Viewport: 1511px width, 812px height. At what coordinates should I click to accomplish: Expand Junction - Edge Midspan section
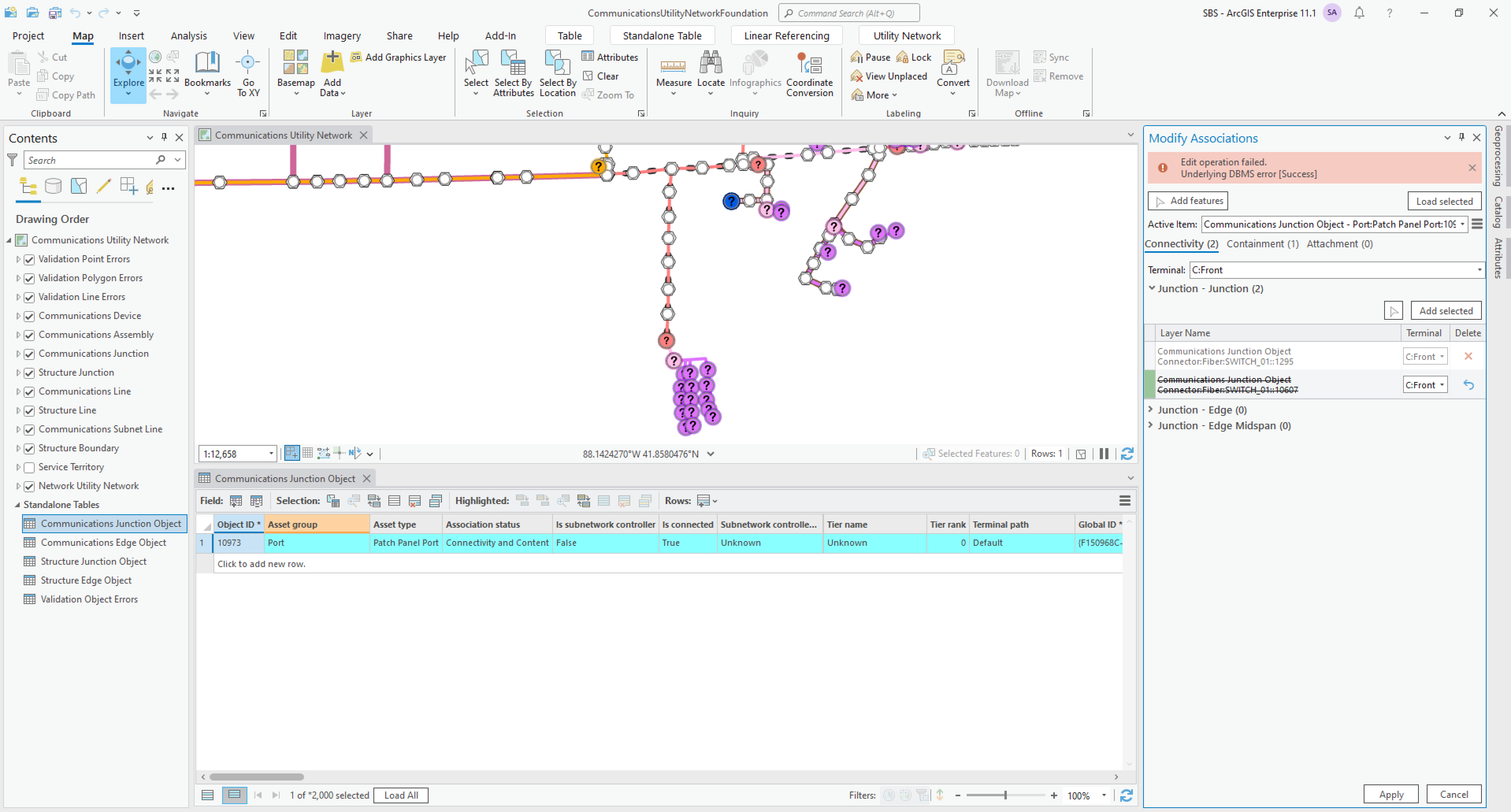(x=1151, y=425)
